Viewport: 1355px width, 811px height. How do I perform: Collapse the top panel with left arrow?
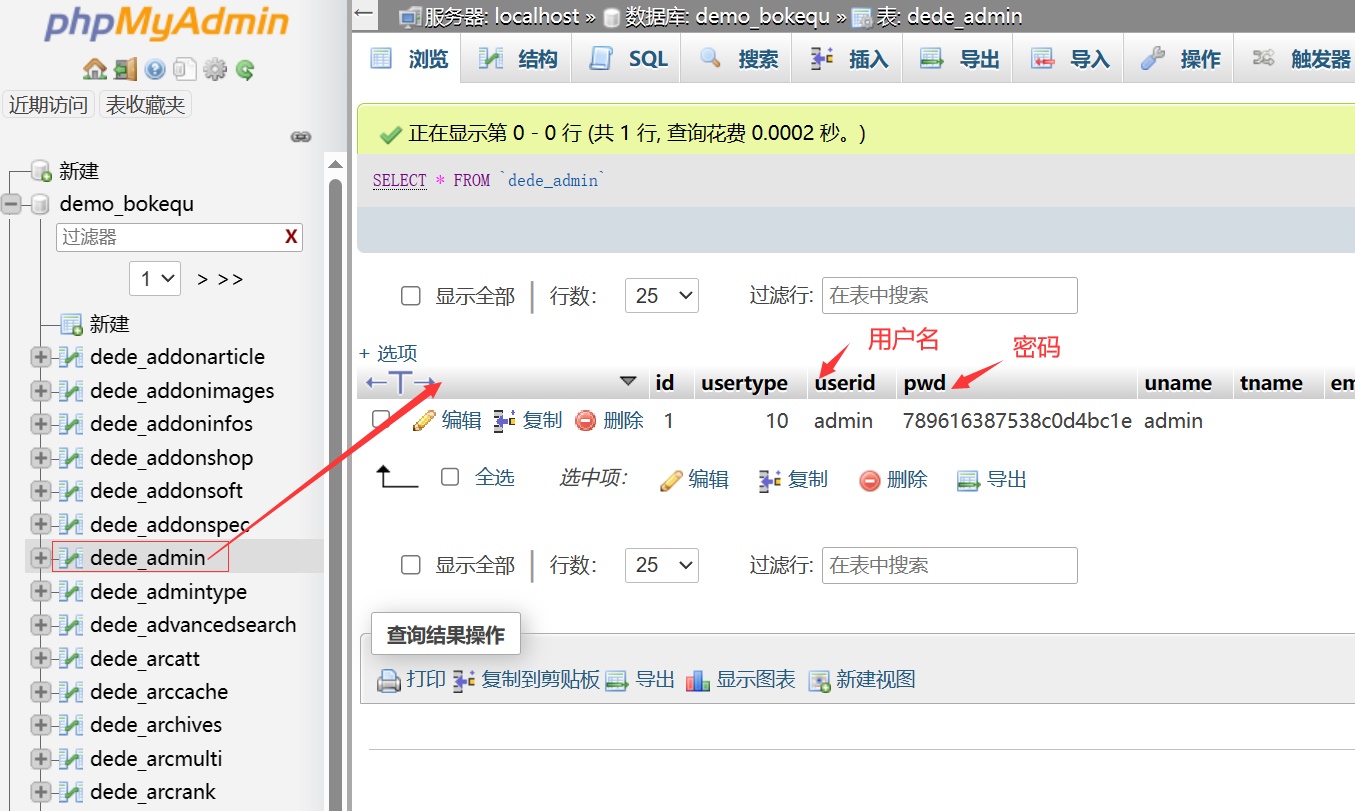coord(365,15)
